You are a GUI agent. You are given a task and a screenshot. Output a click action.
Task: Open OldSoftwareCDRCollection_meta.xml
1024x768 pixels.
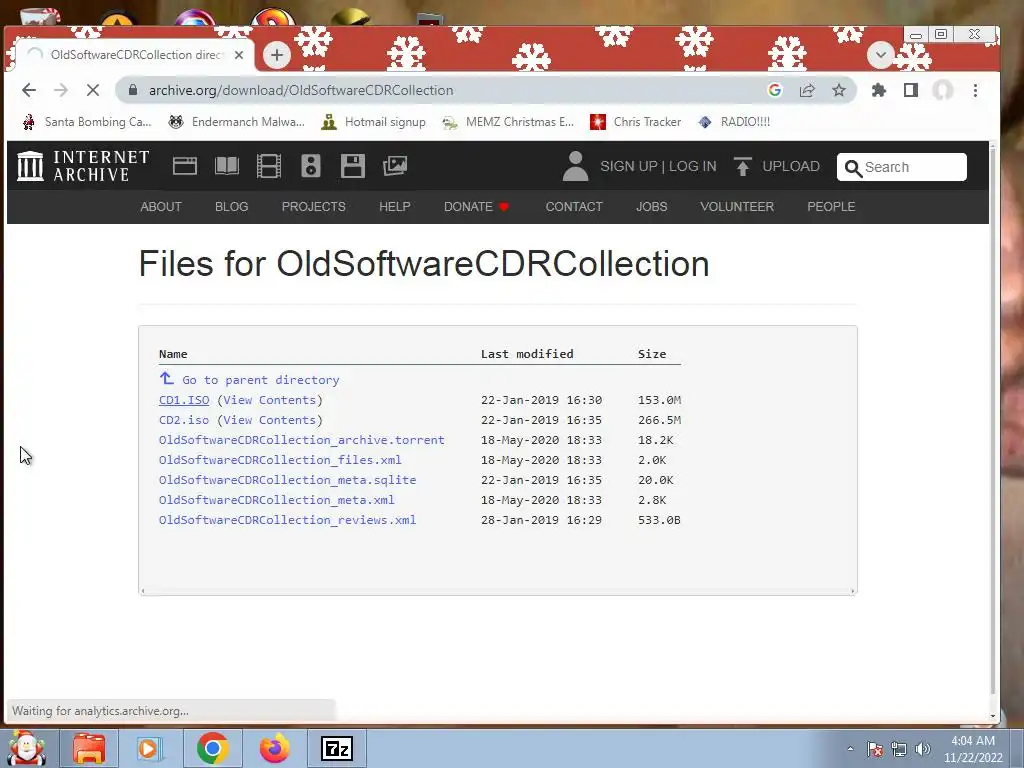pyautogui.click(x=276, y=500)
